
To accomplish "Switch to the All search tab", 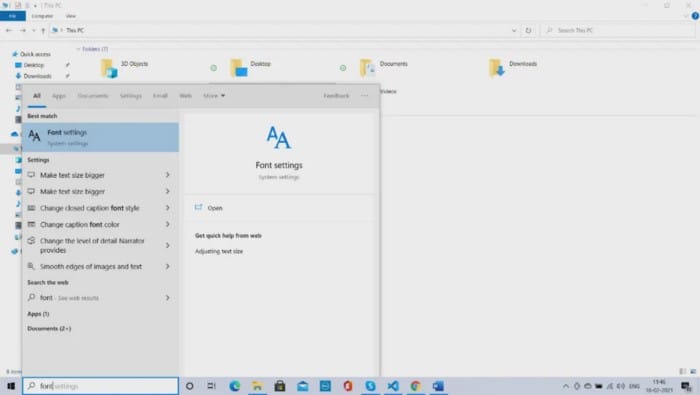I will [x=37, y=96].
